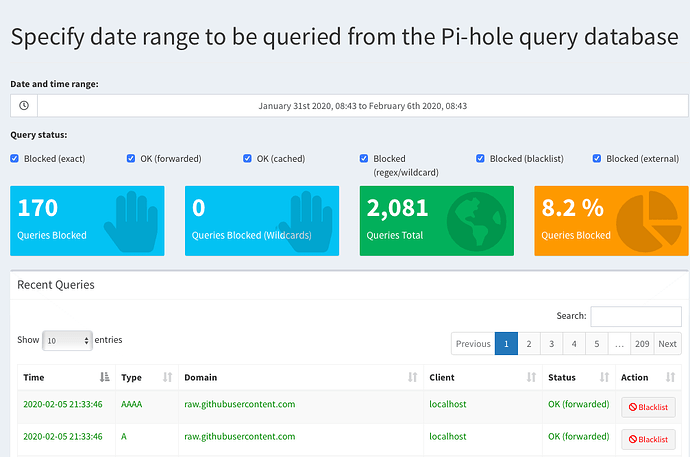Click the pie chart icon in orange card

[654, 220]
